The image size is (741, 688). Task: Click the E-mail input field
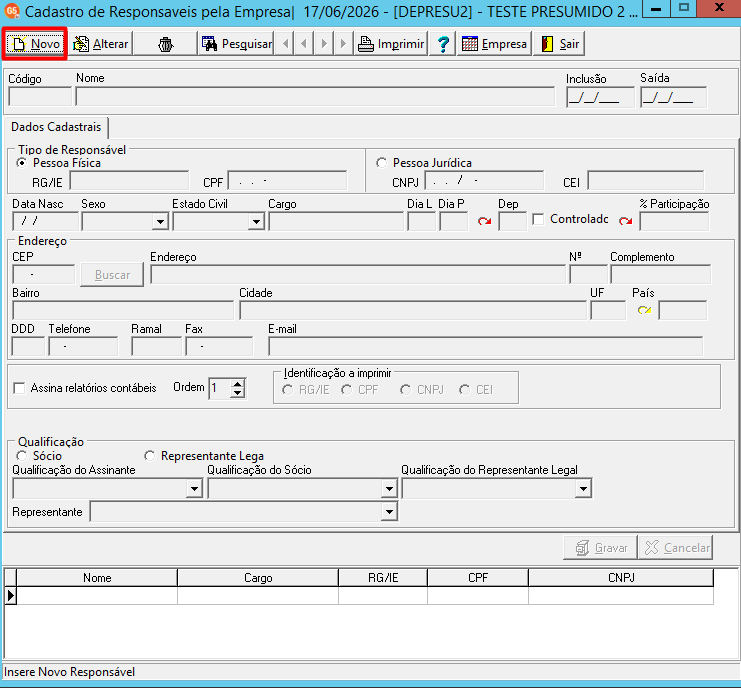click(x=485, y=346)
